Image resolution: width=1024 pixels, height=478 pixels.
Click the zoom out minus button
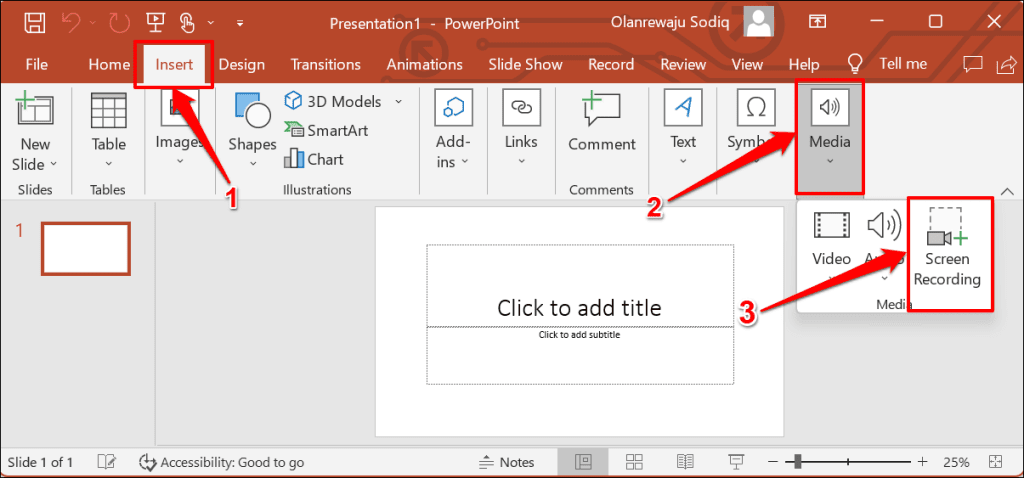[x=773, y=462]
